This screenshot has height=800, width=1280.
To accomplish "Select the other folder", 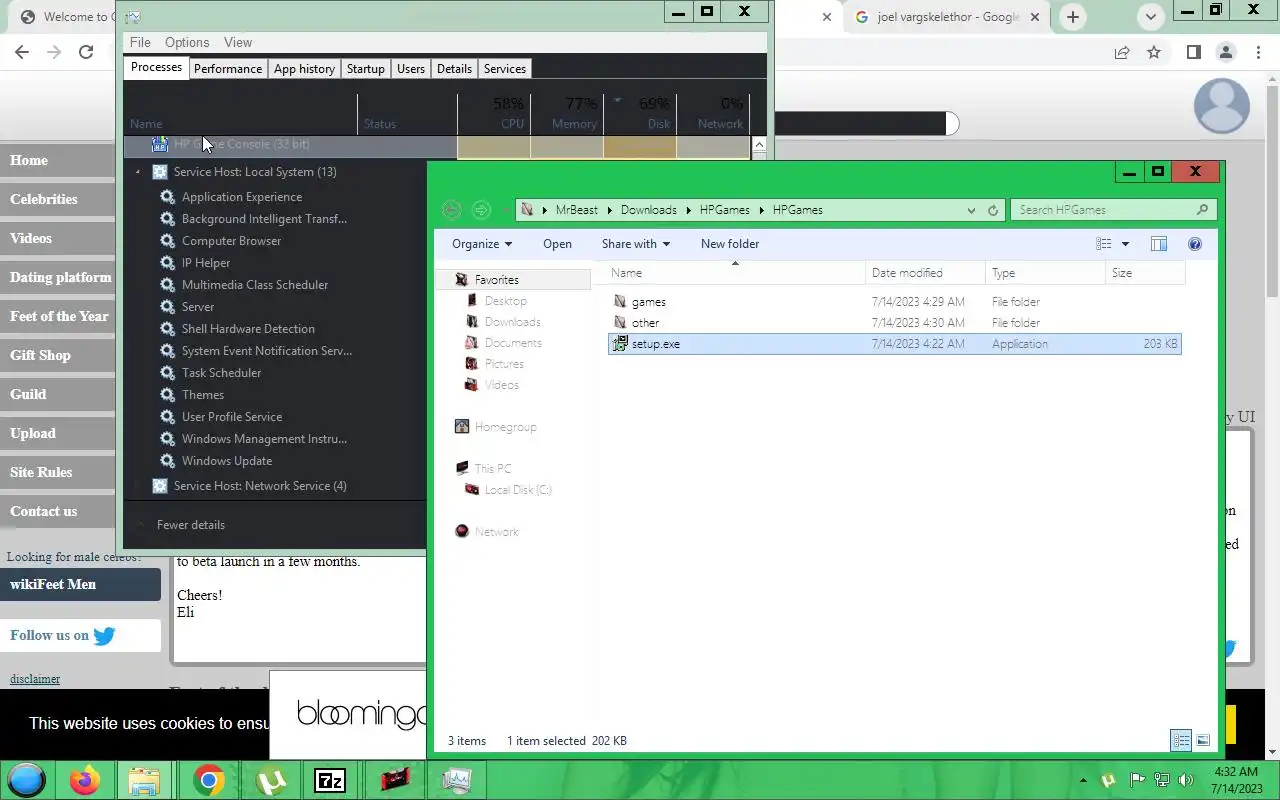I will click(895, 323).
